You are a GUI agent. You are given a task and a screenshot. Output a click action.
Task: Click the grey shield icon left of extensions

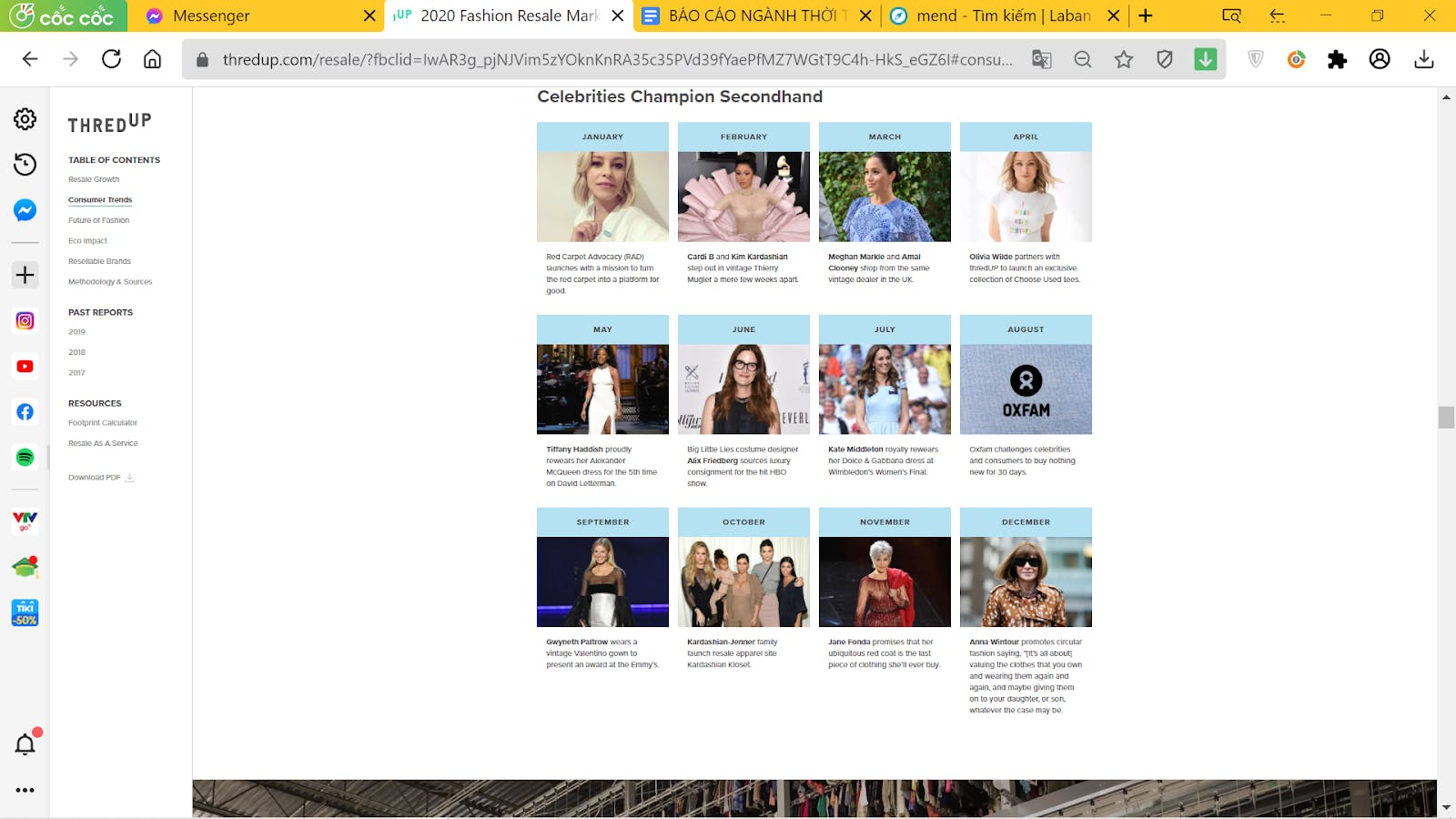click(1255, 59)
